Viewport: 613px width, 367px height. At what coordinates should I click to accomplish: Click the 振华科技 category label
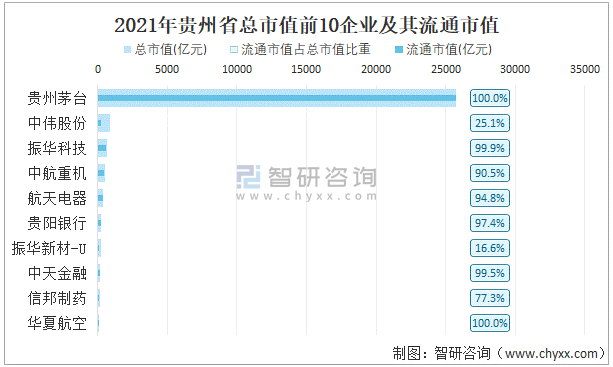click(57, 149)
